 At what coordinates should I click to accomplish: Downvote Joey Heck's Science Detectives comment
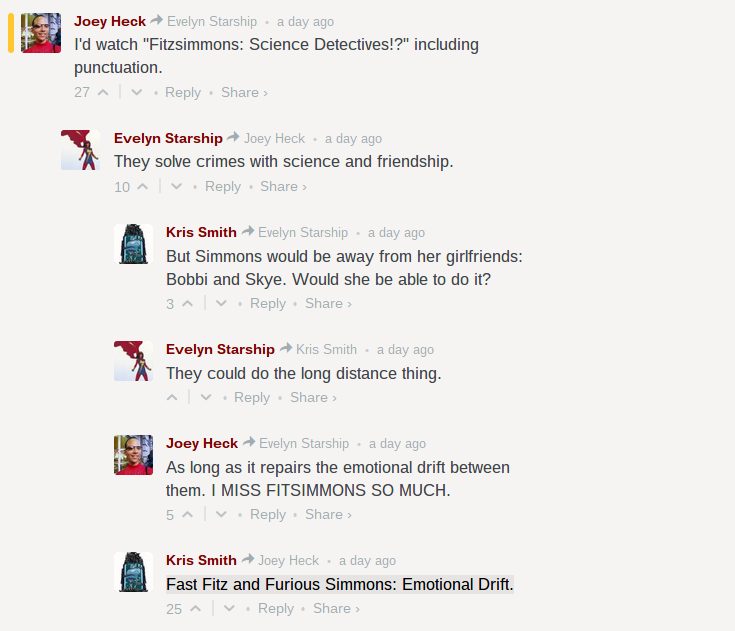coord(137,92)
